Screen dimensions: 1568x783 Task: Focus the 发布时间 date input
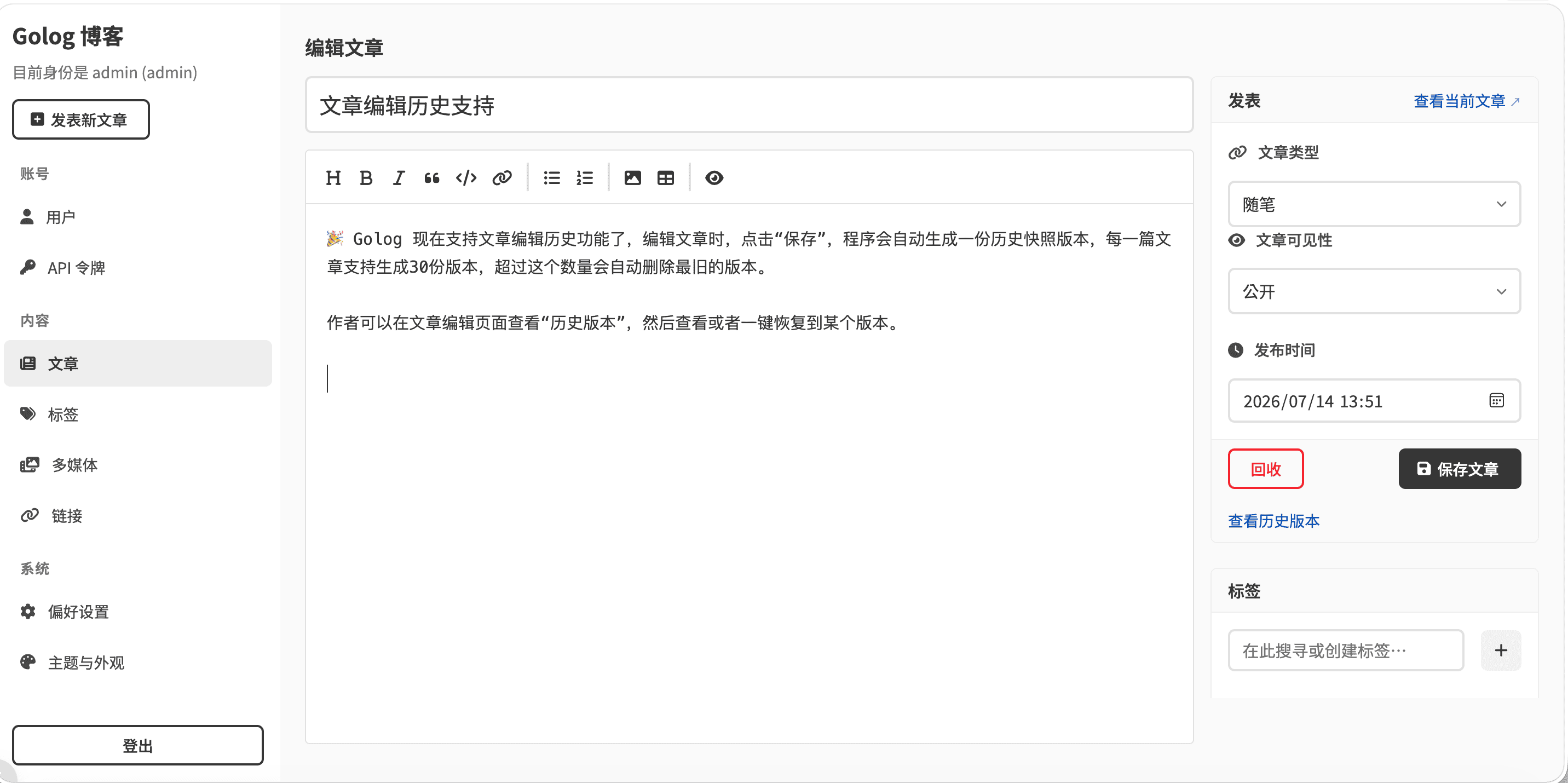pyautogui.click(x=1374, y=401)
